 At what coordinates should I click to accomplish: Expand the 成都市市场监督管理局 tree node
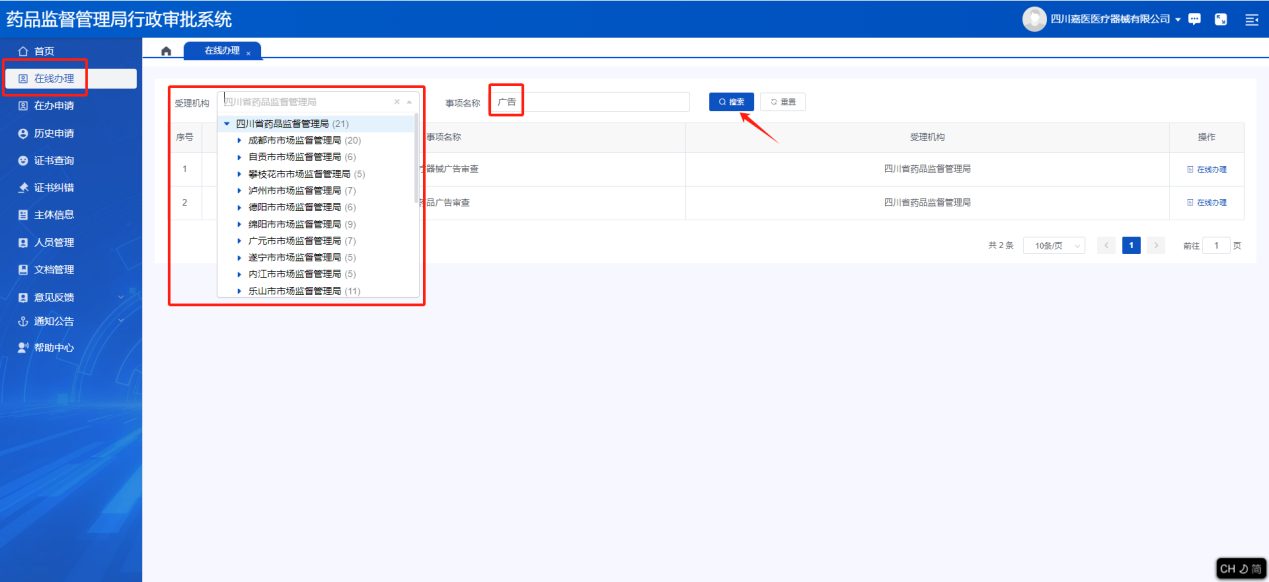[239, 140]
